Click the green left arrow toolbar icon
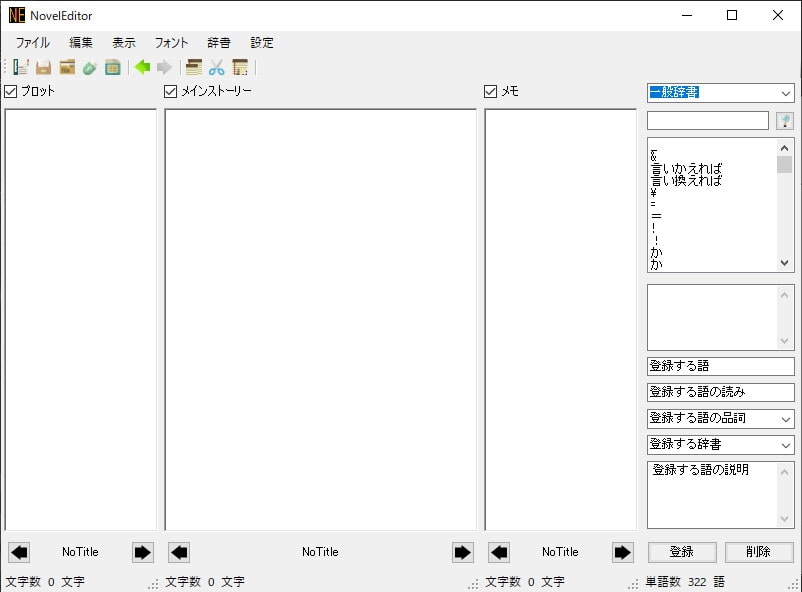Screen dimensions: 802x592 (x=142, y=67)
